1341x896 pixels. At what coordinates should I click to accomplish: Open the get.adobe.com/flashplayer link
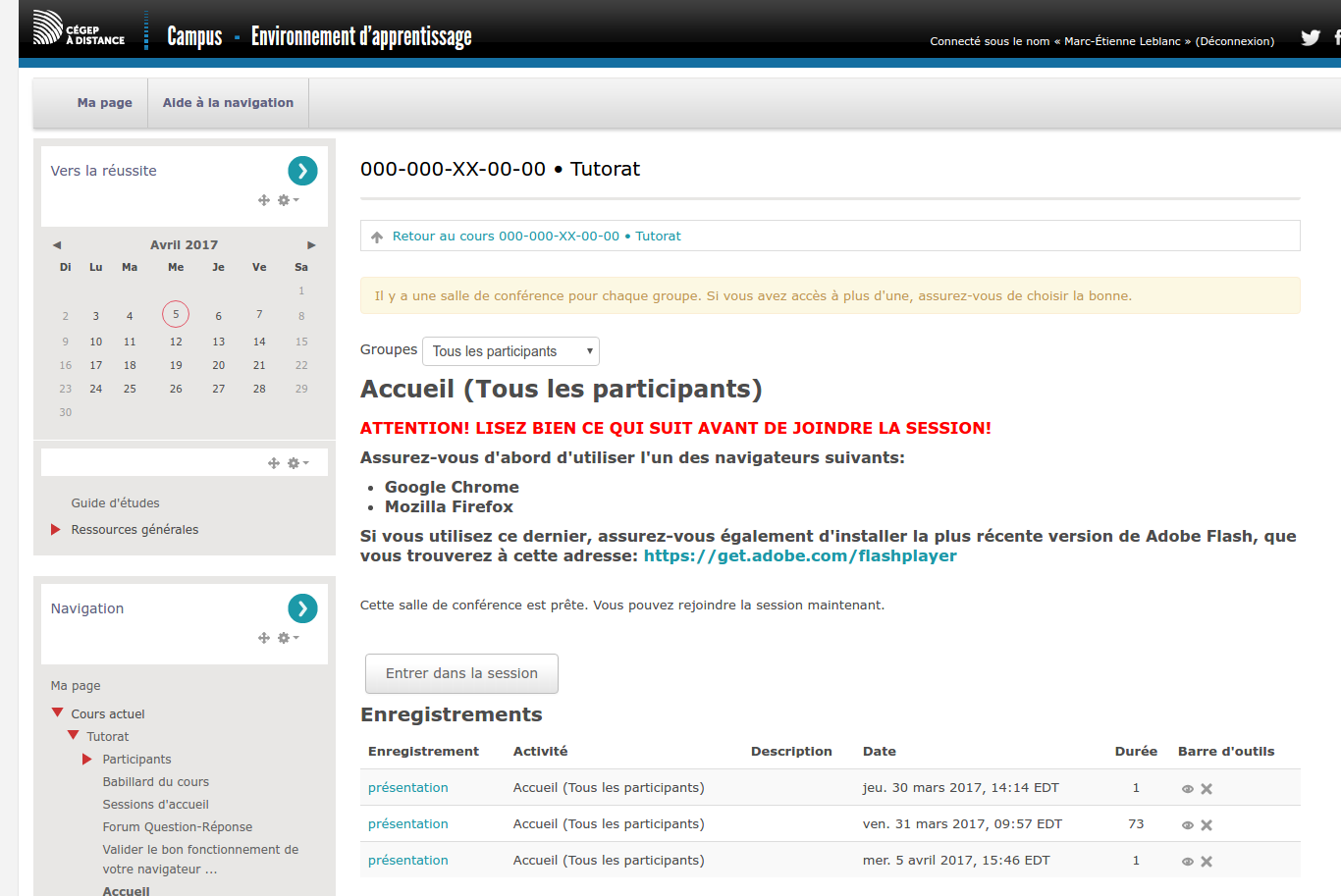pyautogui.click(x=799, y=556)
